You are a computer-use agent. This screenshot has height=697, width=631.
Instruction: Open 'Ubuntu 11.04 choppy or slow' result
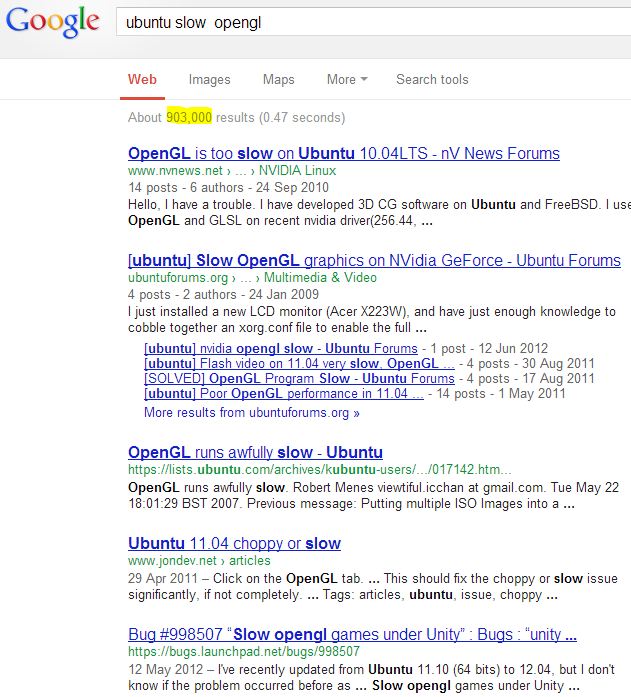click(234, 544)
